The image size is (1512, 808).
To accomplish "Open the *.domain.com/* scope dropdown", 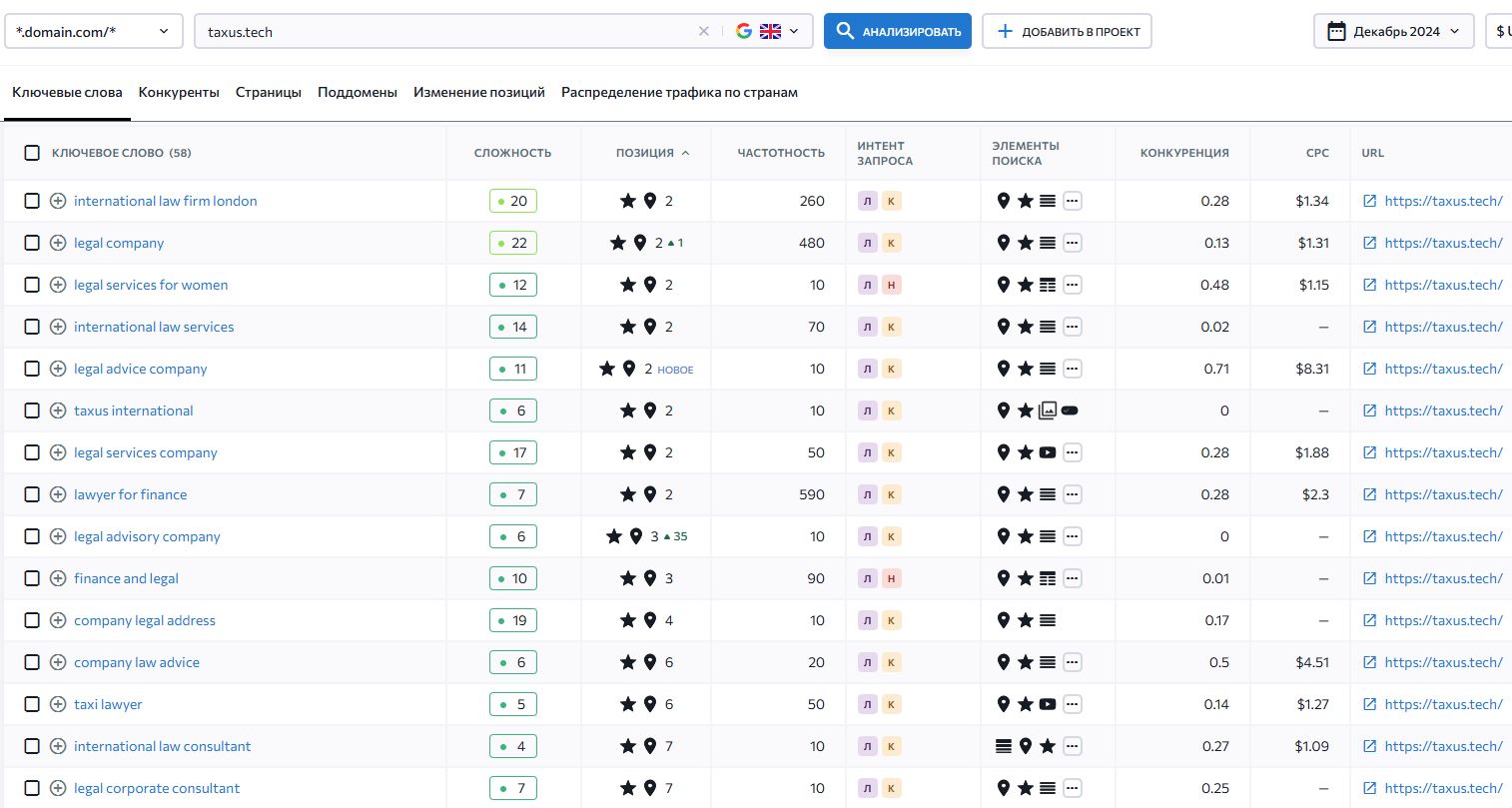I will click(x=94, y=31).
